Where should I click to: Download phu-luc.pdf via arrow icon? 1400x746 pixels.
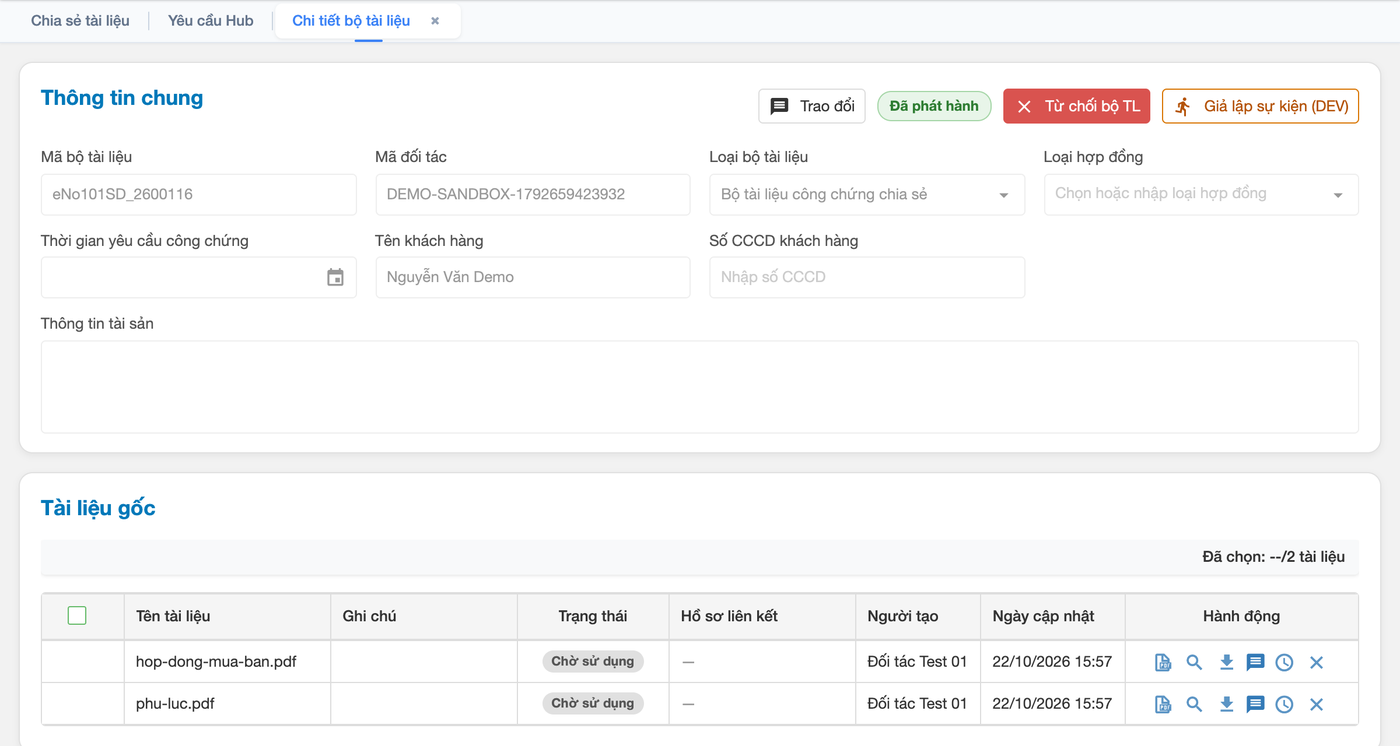coord(1226,704)
